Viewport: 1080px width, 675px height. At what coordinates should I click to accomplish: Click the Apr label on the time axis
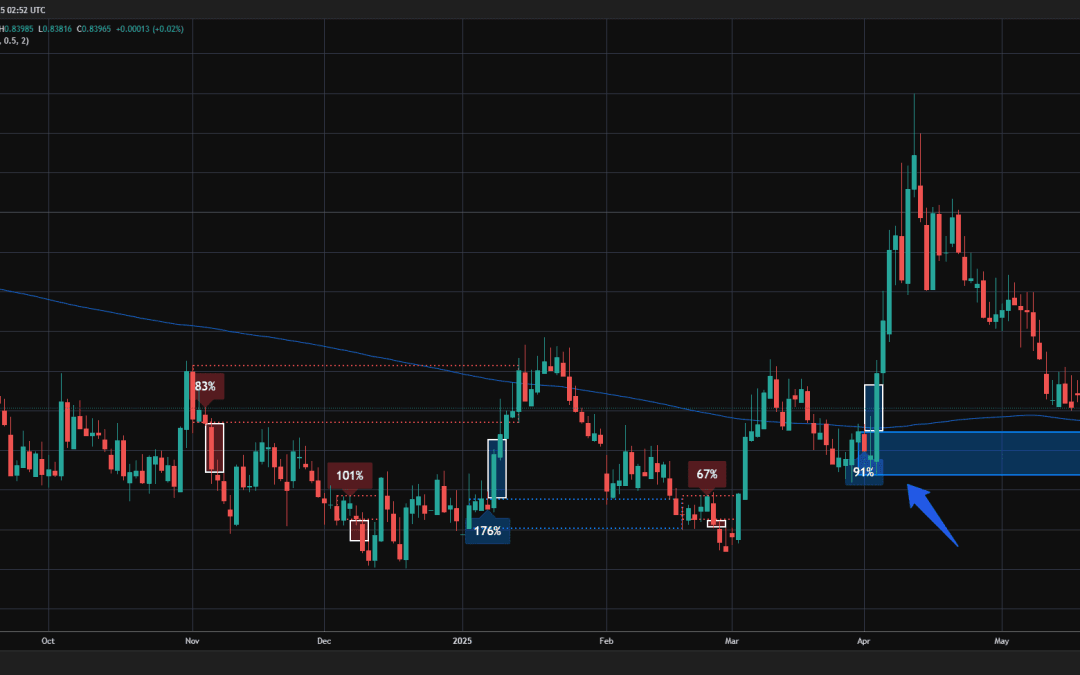(x=862, y=641)
